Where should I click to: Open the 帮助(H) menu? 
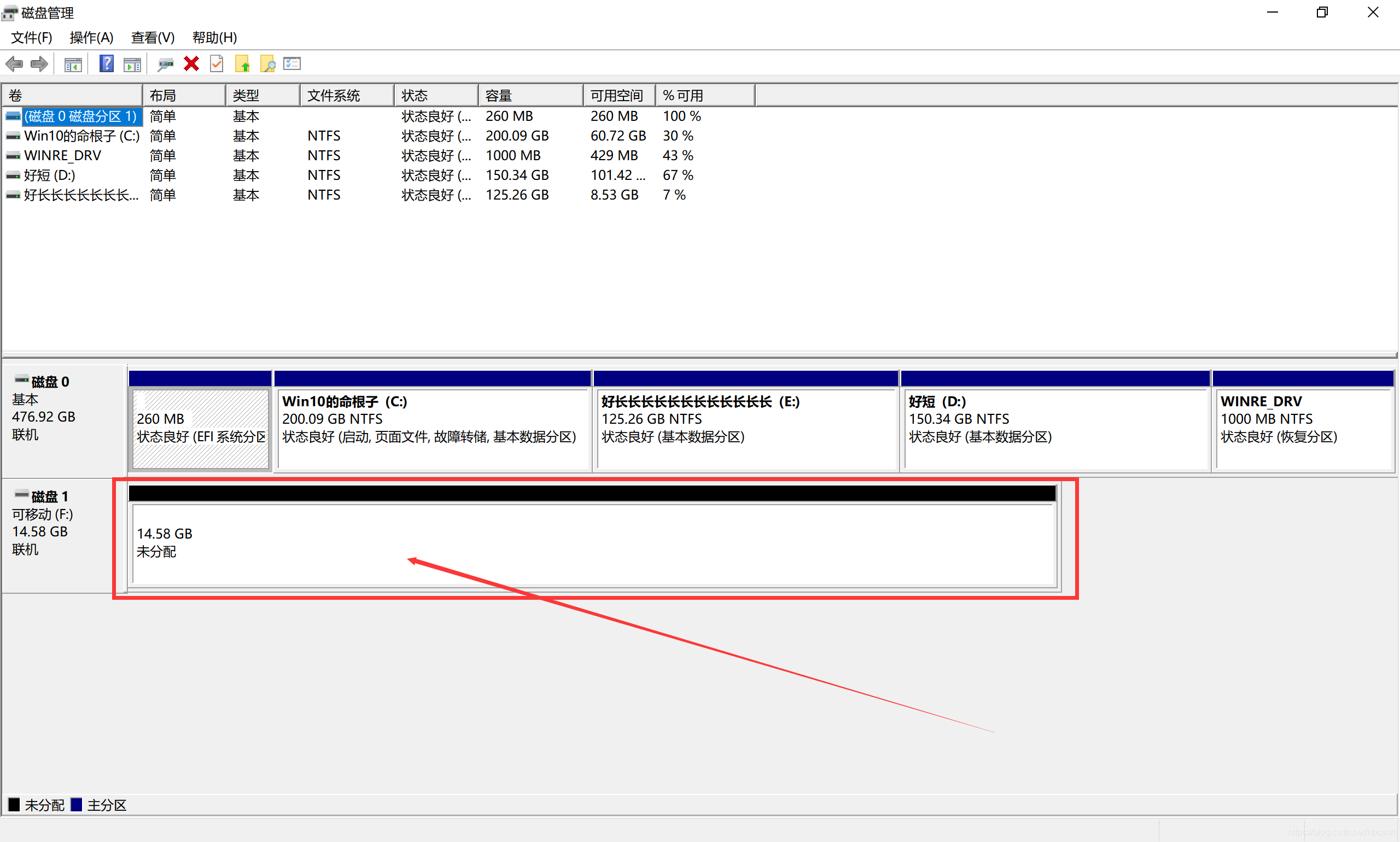pos(214,37)
